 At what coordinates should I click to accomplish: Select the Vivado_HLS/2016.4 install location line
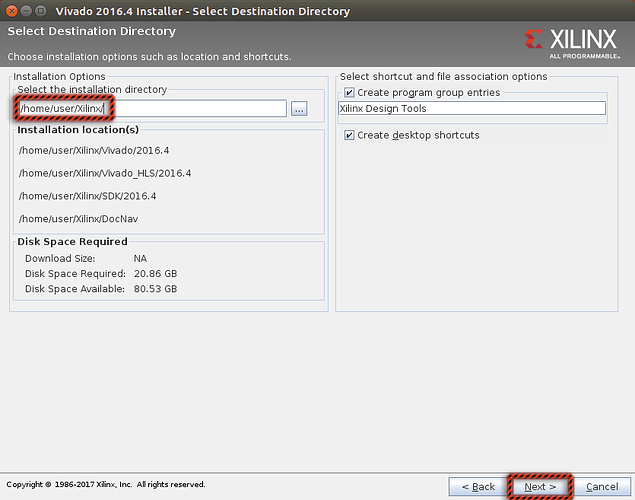click(x=104, y=173)
